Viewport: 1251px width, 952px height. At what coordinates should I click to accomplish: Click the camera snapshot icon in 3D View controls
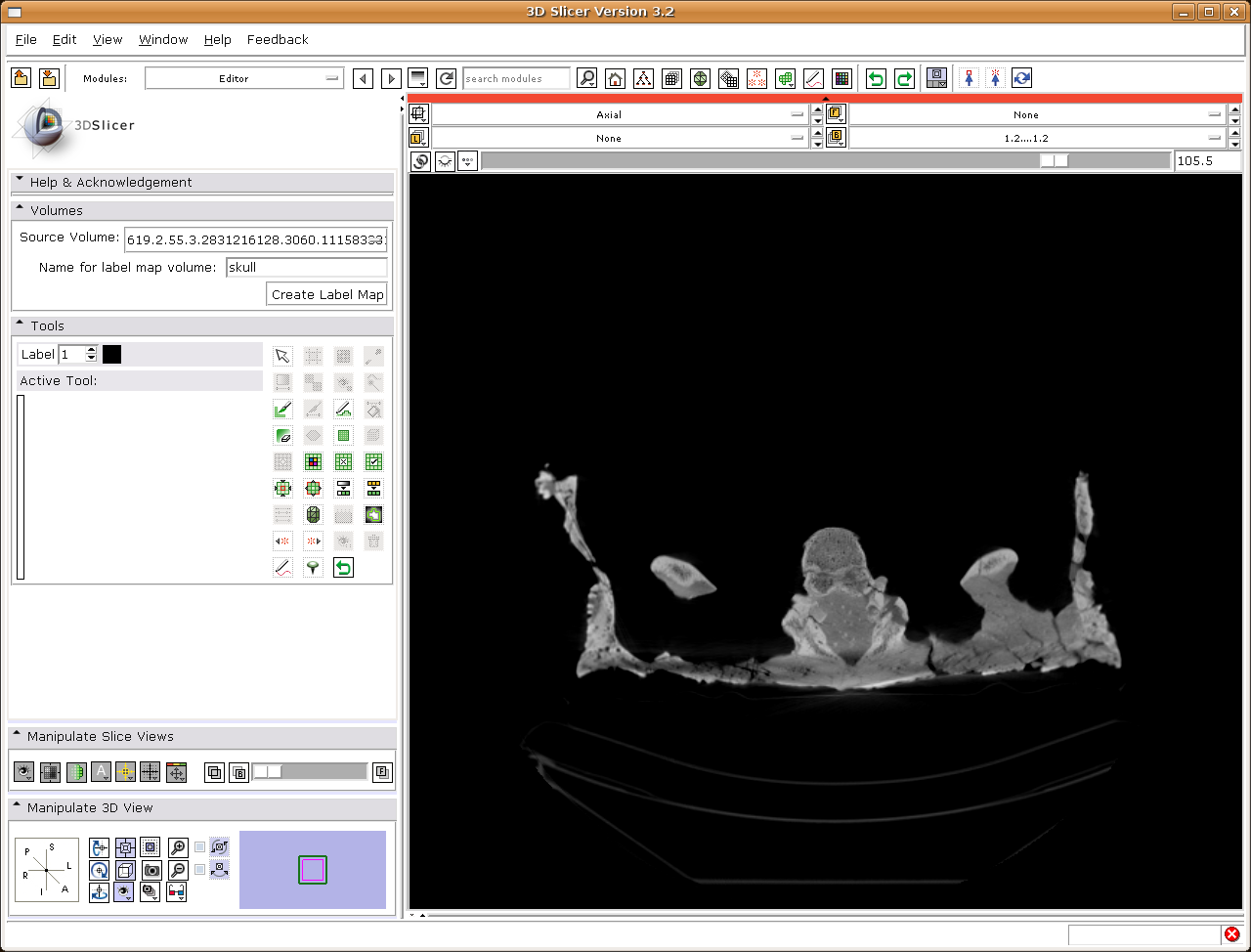(151, 870)
